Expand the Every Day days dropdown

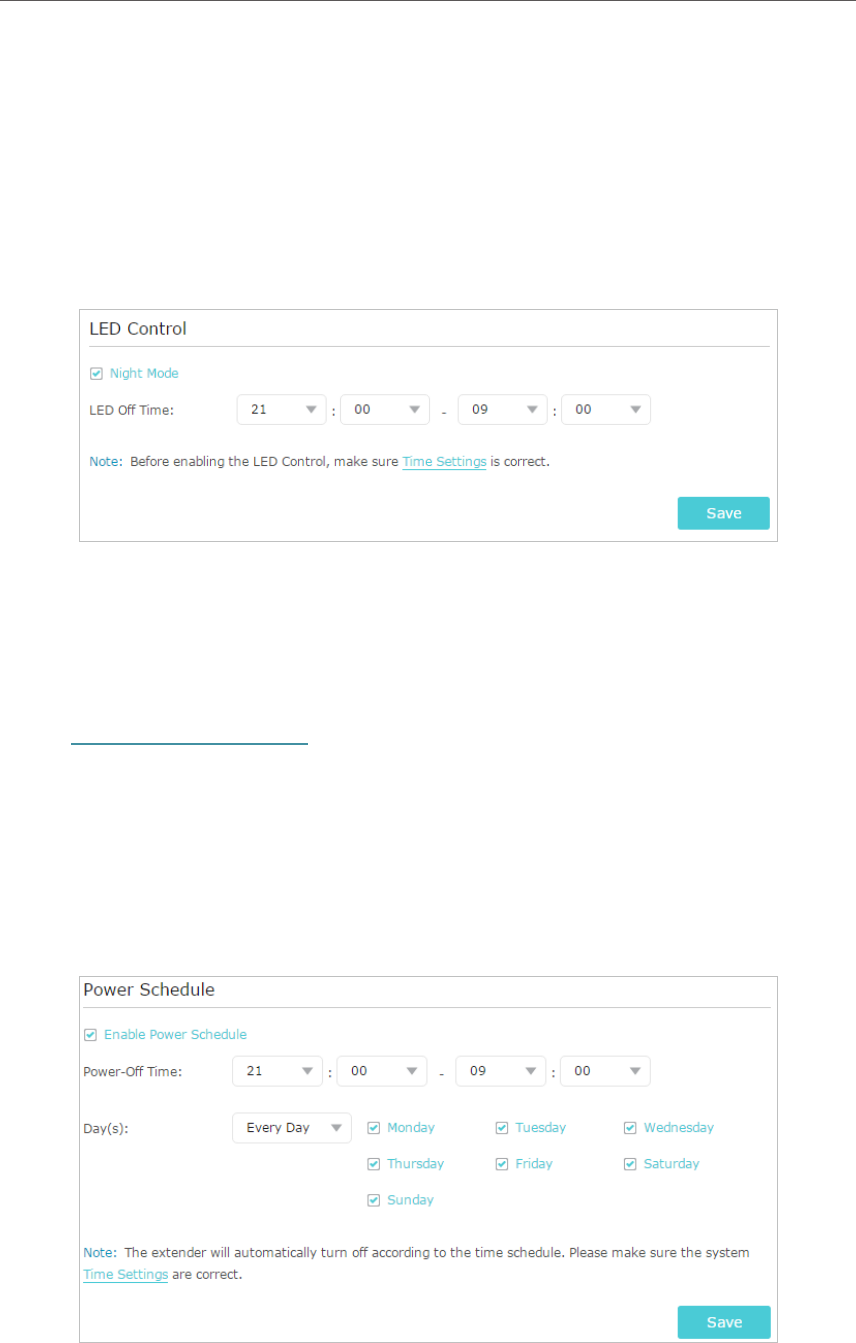pos(292,1127)
